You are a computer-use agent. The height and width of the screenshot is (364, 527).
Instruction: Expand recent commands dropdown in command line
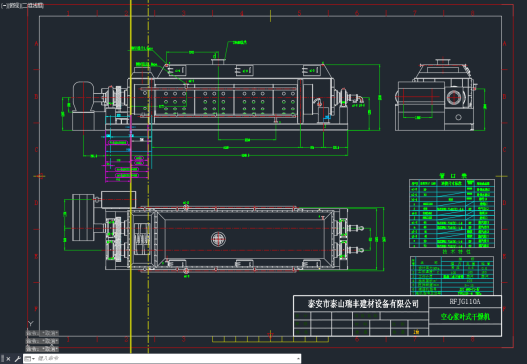point(30,359)
